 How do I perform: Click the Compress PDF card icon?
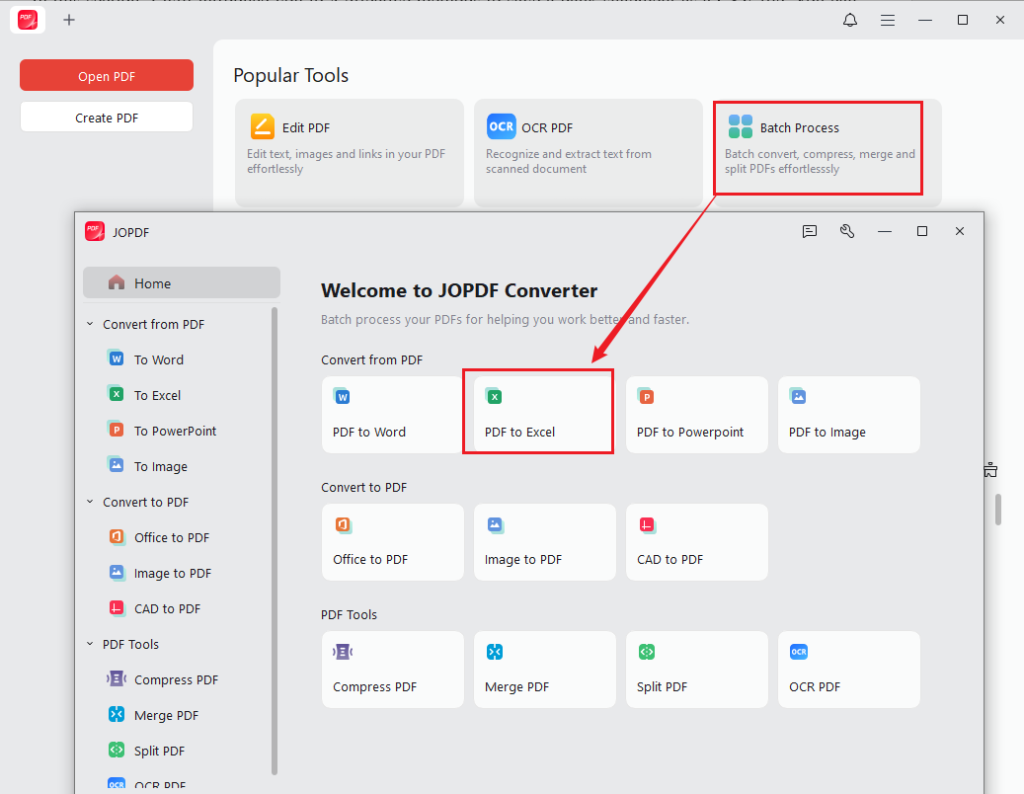click(x=343, y=652)
